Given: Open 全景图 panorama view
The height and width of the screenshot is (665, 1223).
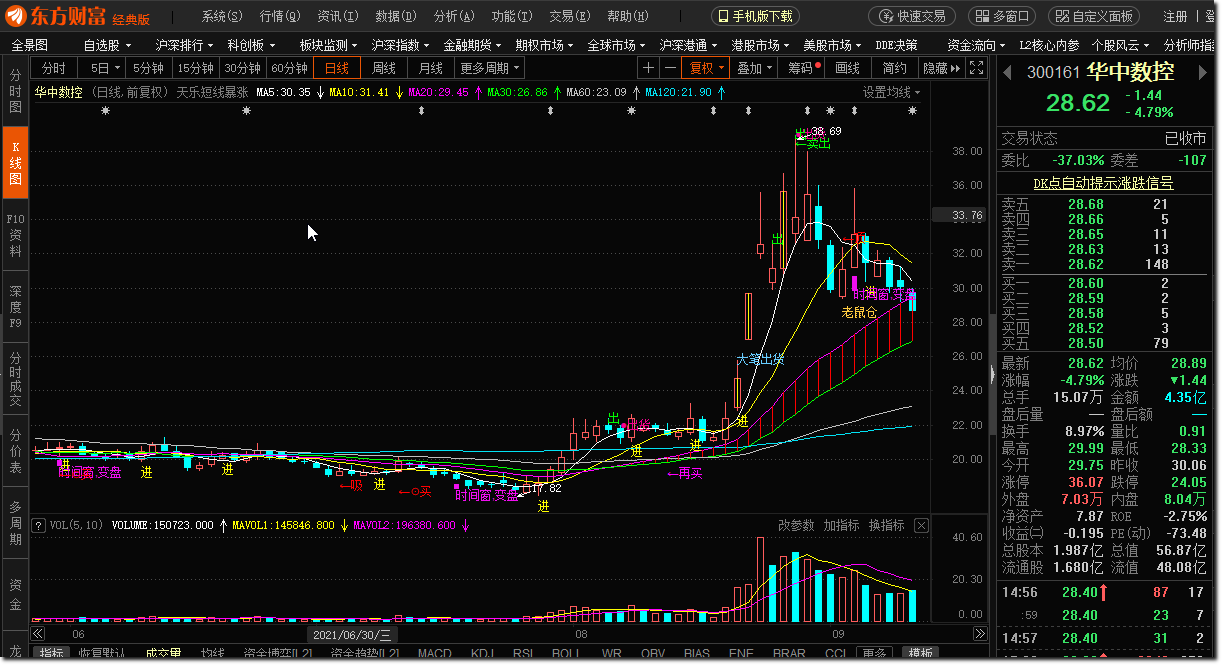Looking at the screenshot, I should pos(30,45).
